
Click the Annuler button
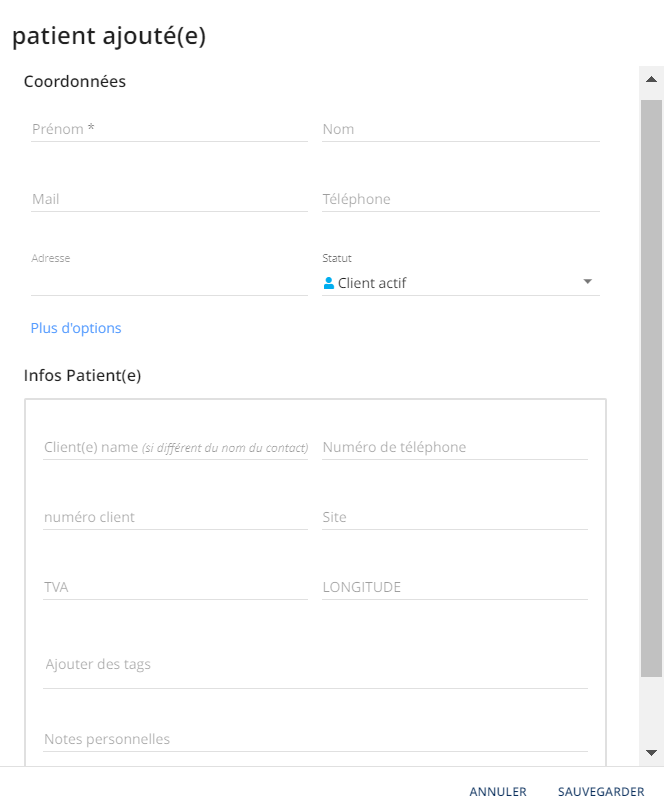498,791
